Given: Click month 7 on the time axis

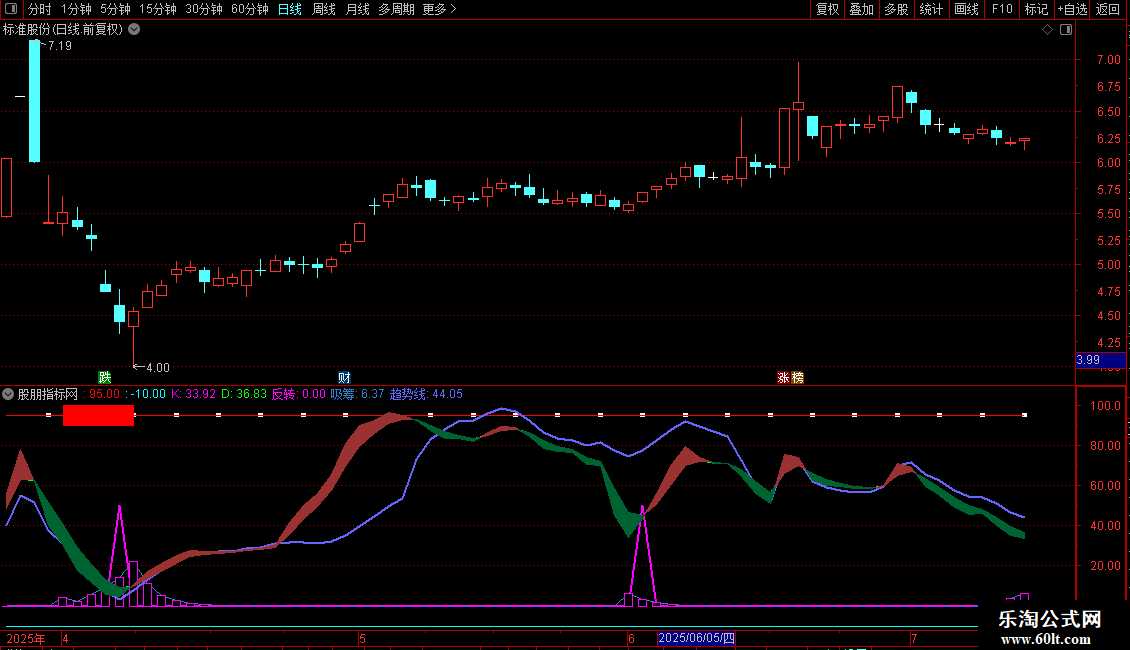Looking at the screenshot, I should click(x=914, y=638).
